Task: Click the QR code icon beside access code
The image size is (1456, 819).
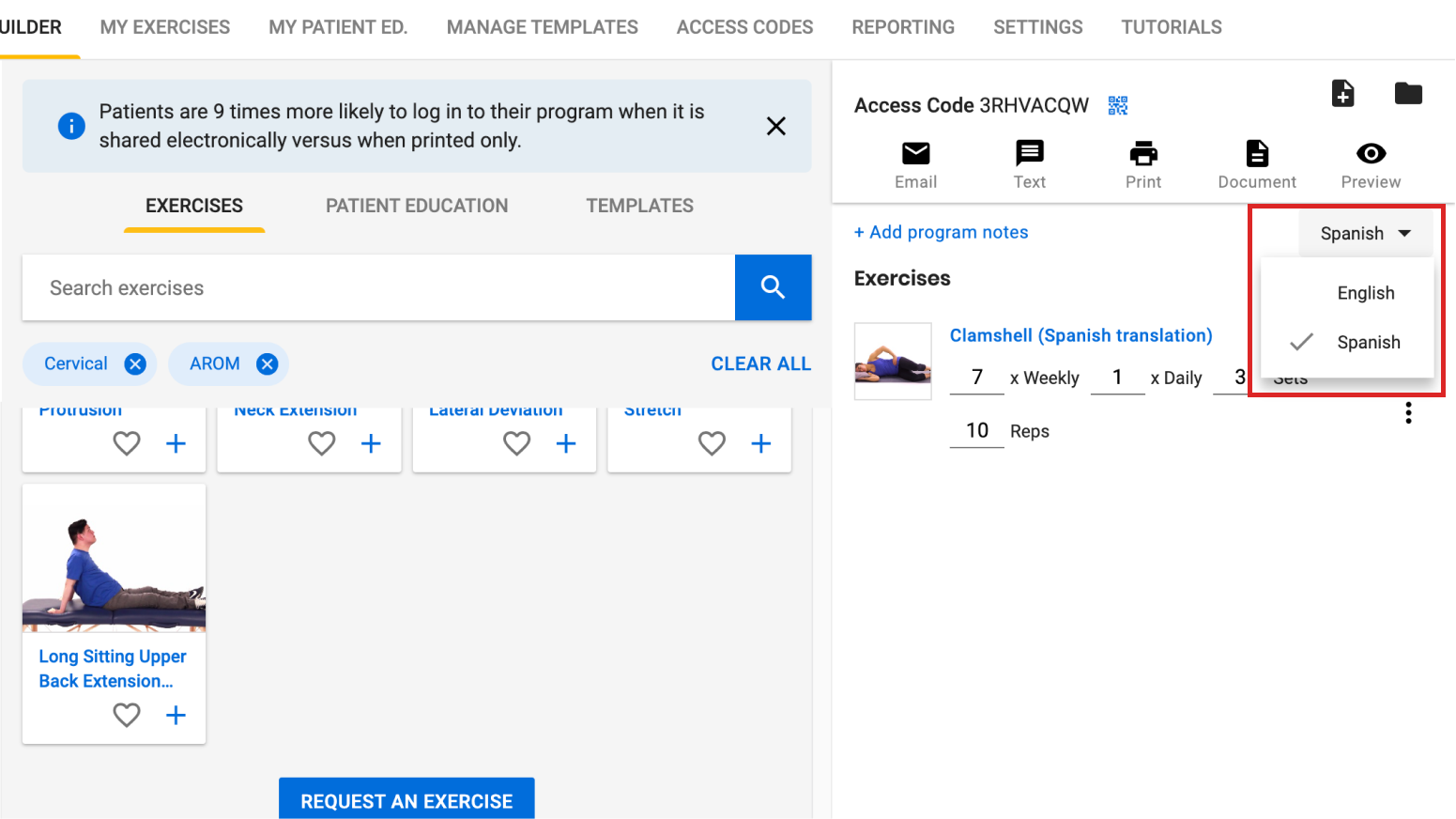Action: tap(1117, 105)
